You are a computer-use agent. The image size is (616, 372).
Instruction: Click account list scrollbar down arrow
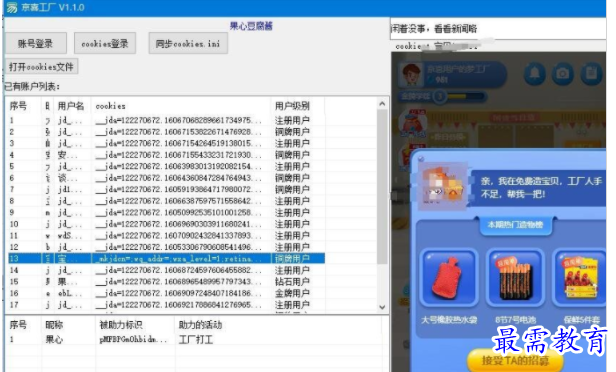[382, 307]
